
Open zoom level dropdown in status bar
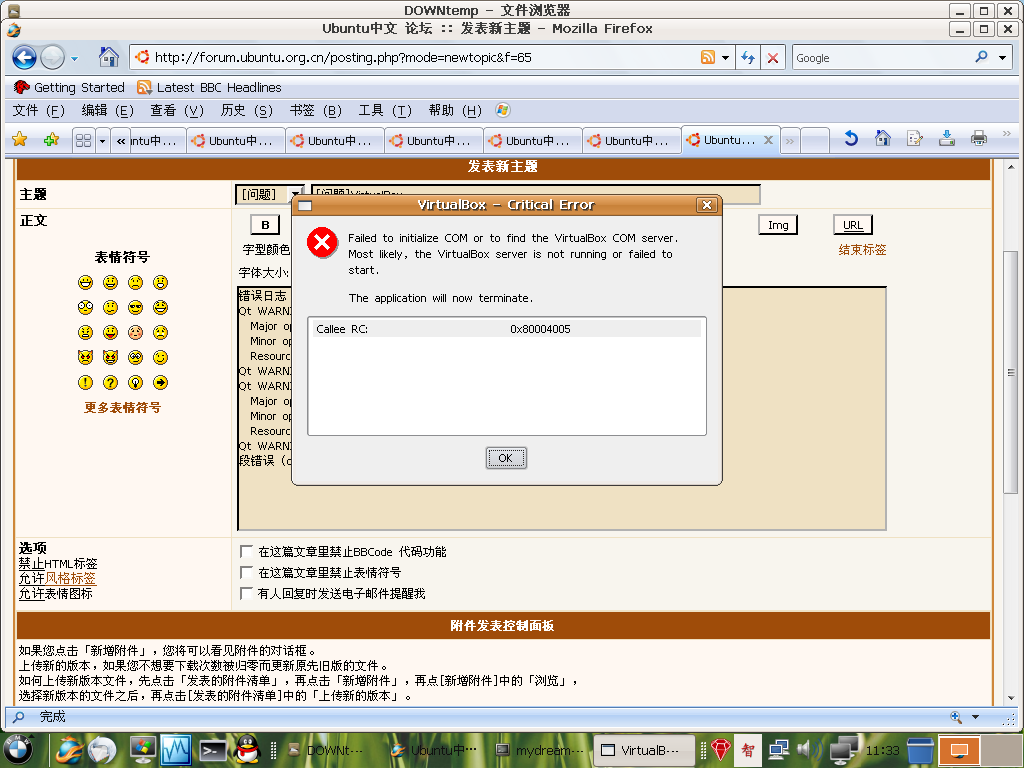(x=975, y=717)
